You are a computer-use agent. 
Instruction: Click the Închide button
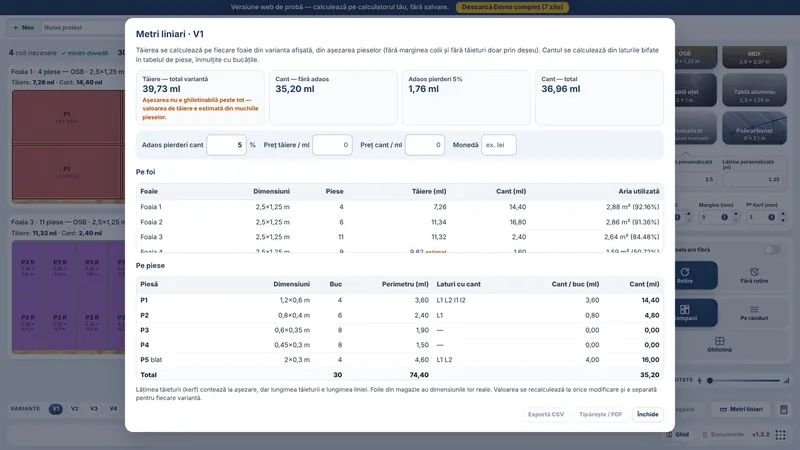tap(647, 414)
